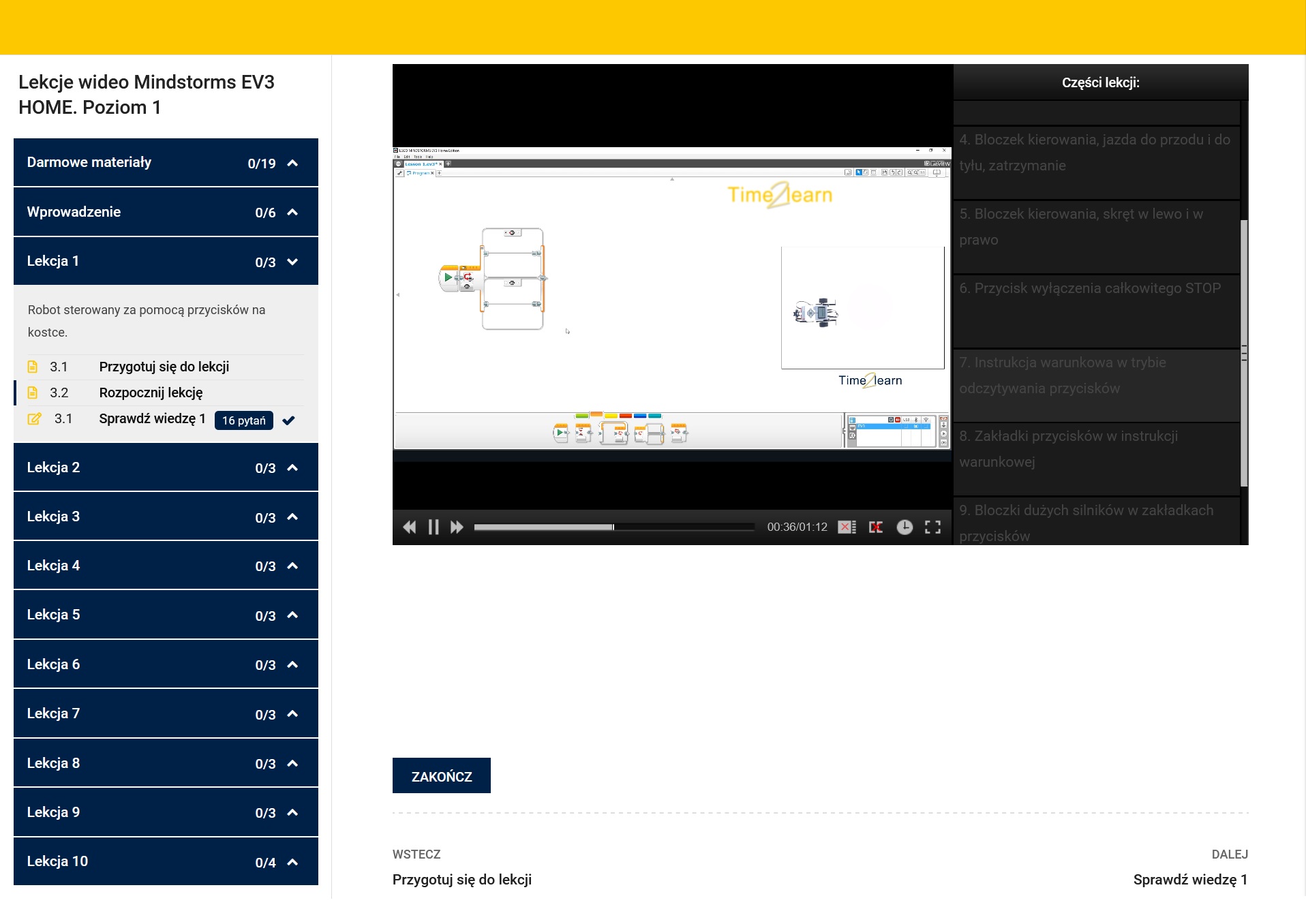Fast-forward the lesson video
Image resolution: width=1306 pixels, height=924 pixels.
point(457,527)
